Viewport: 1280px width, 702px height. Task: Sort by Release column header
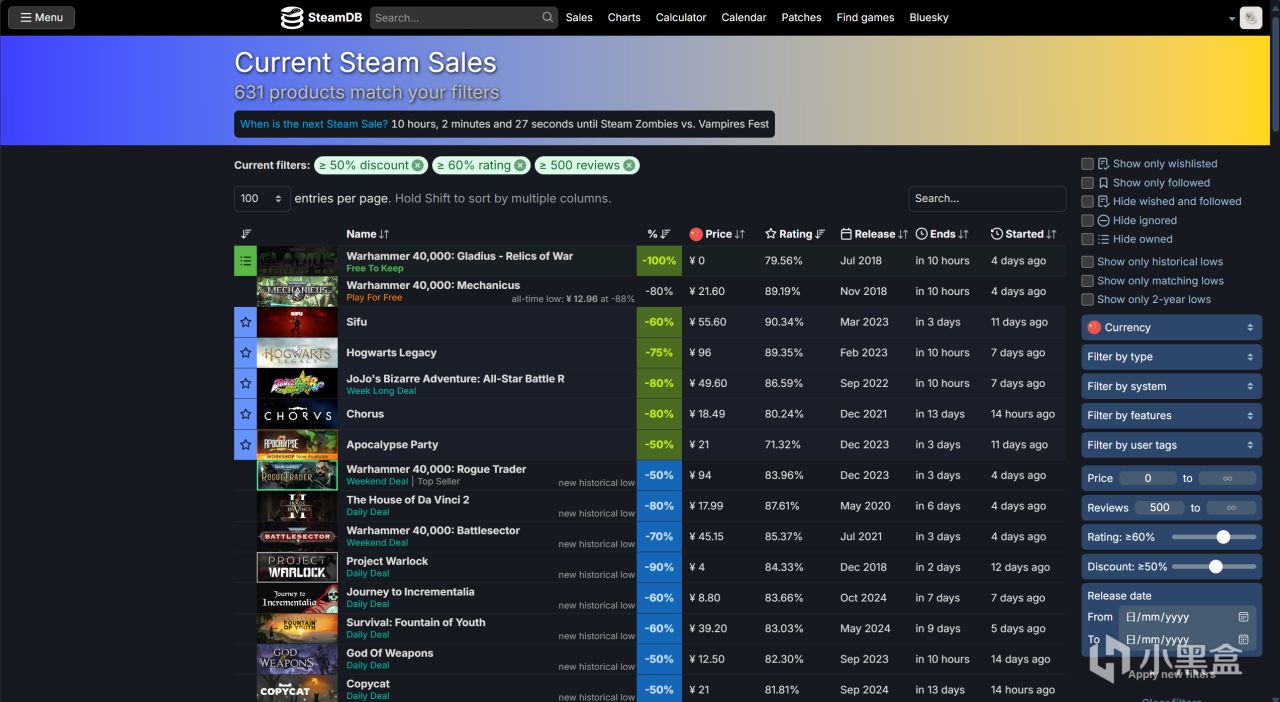click(874, 234)
